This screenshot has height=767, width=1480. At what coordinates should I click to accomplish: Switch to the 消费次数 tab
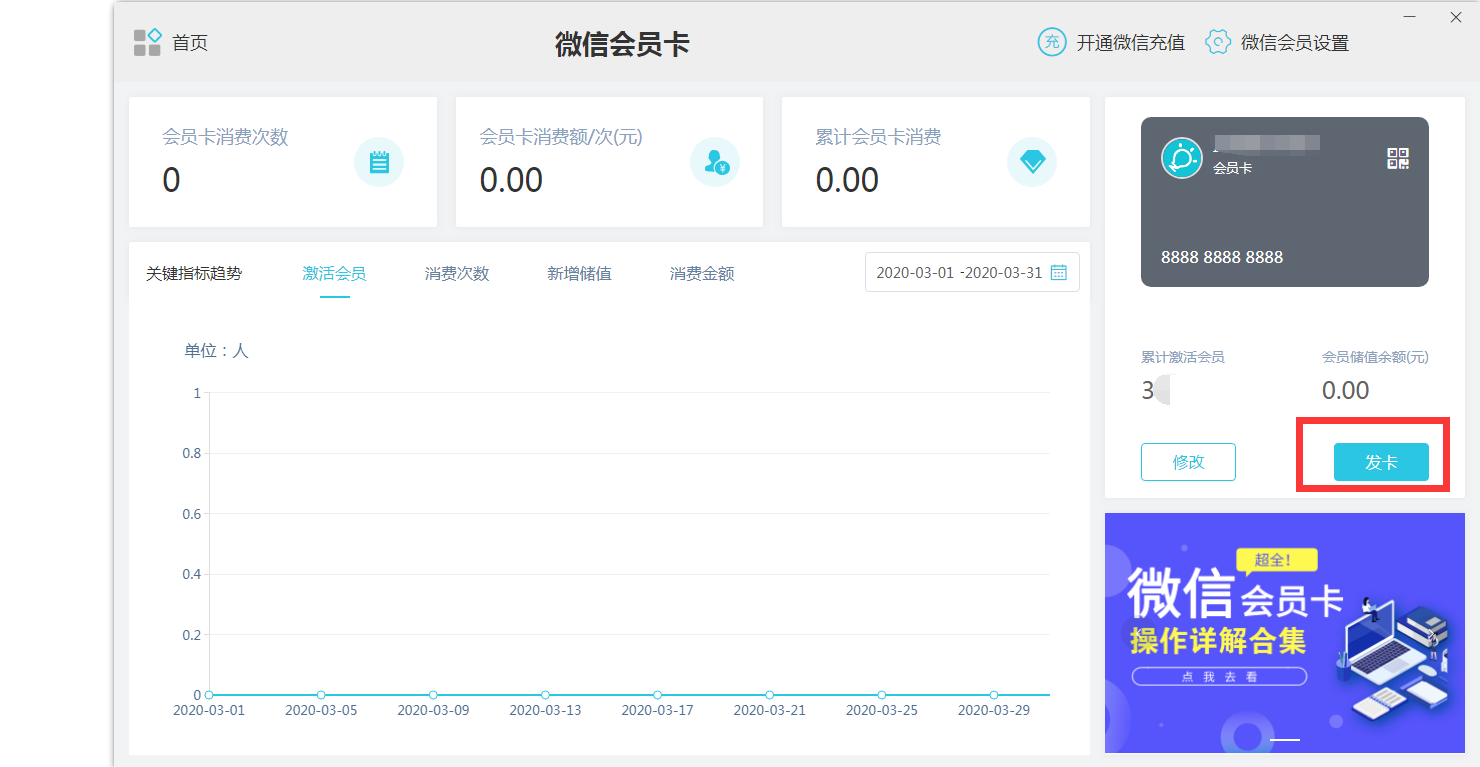457,273
